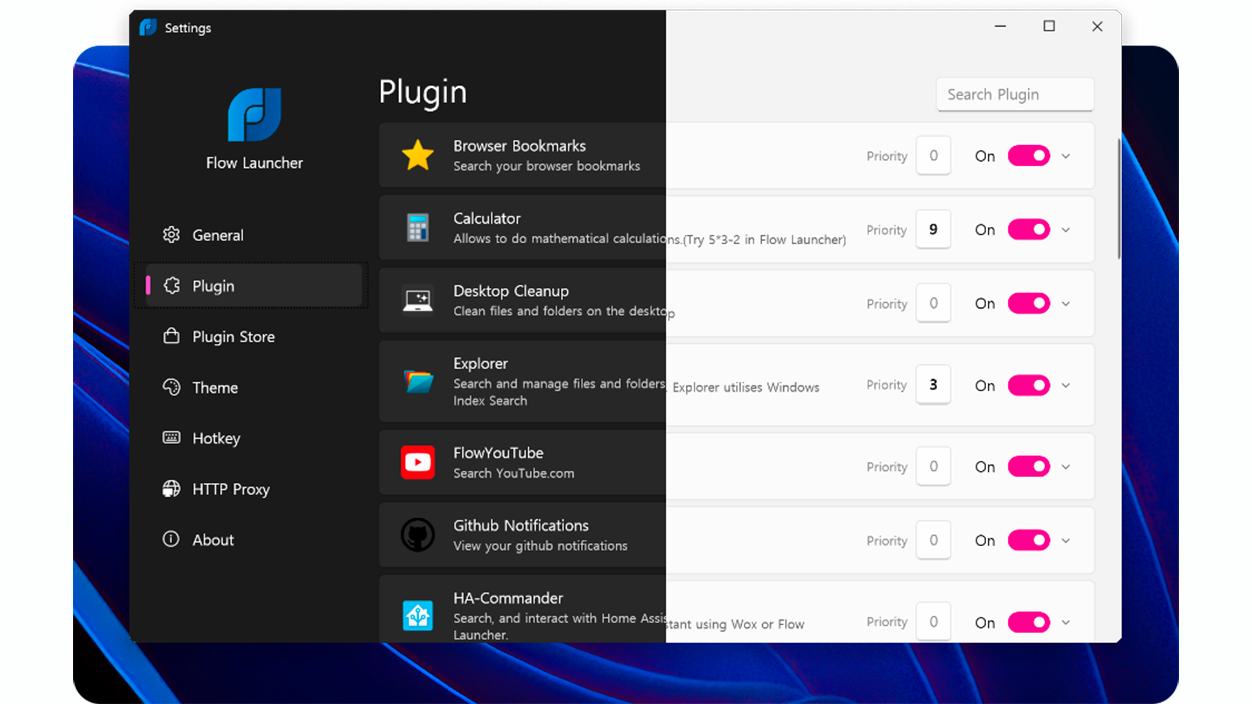
Task: Click the Explorer folder plugin icon
Action: 417,382
